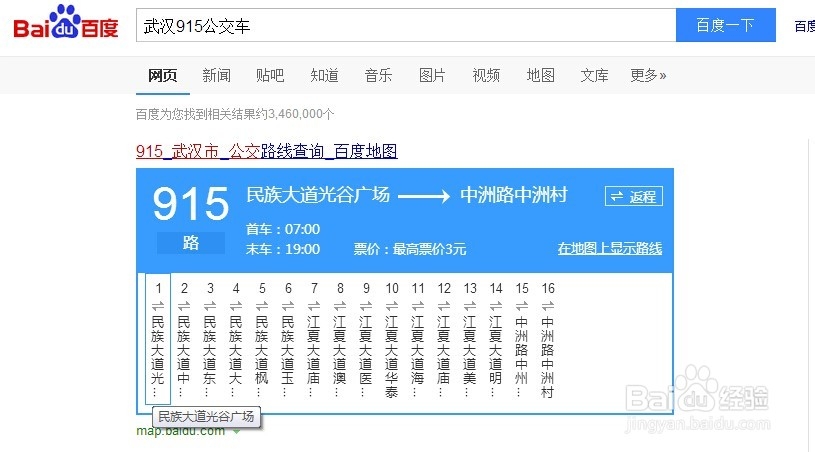Click the 百度一下 search button
This screenshot has width=815, height=452.
(x=726, y=25)
